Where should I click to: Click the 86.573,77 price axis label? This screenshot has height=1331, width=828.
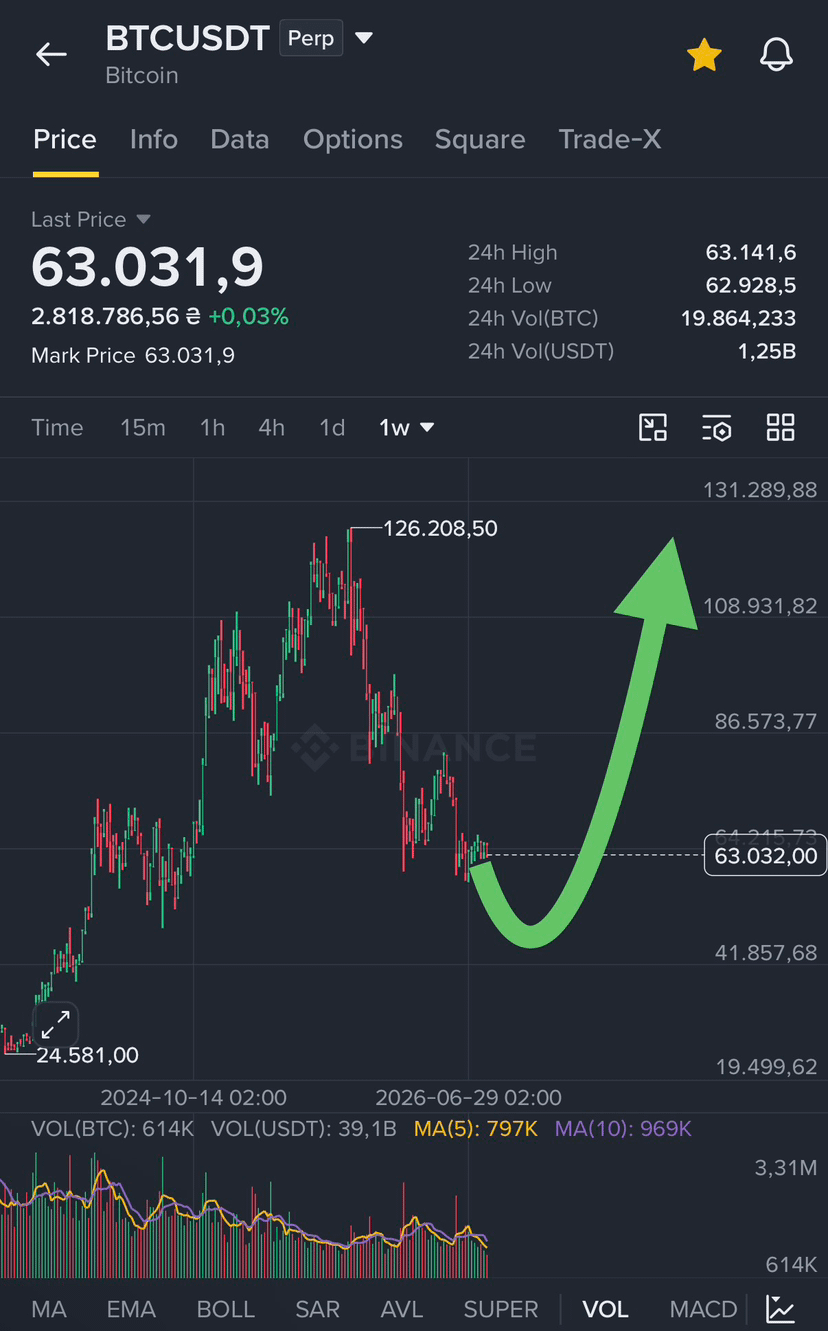pos(766,721)
